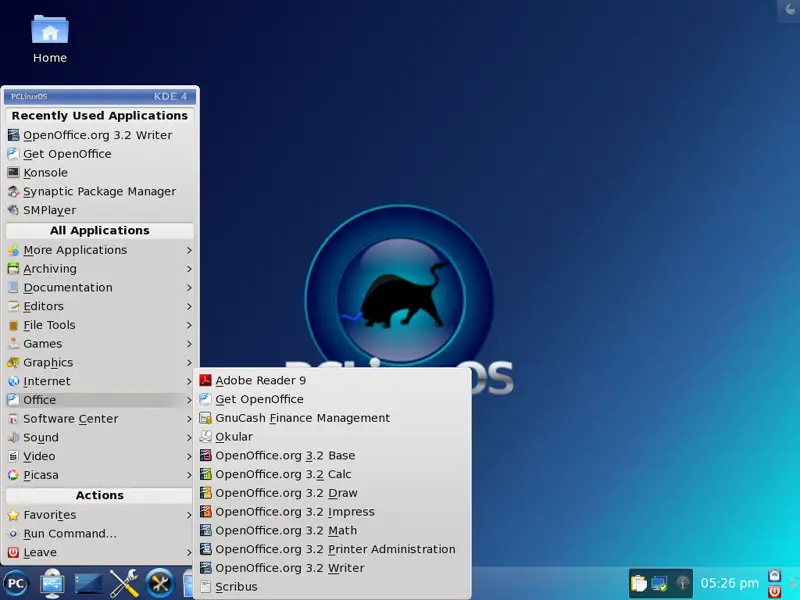Launch OpenOffice.org 3.2 Math
Viewport: 800px width, 600px height.
pos(332,531)
